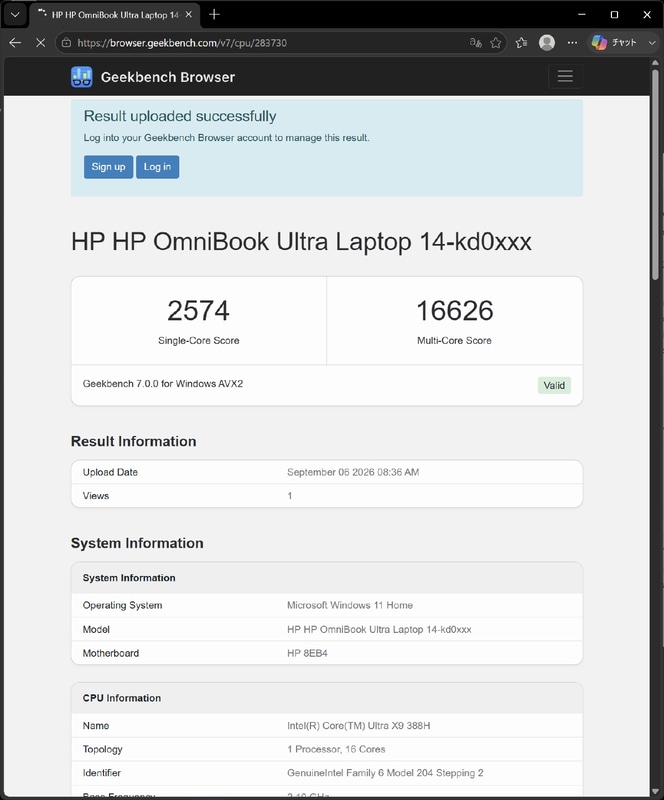Go back with the browser arrow

click(15, 43)
